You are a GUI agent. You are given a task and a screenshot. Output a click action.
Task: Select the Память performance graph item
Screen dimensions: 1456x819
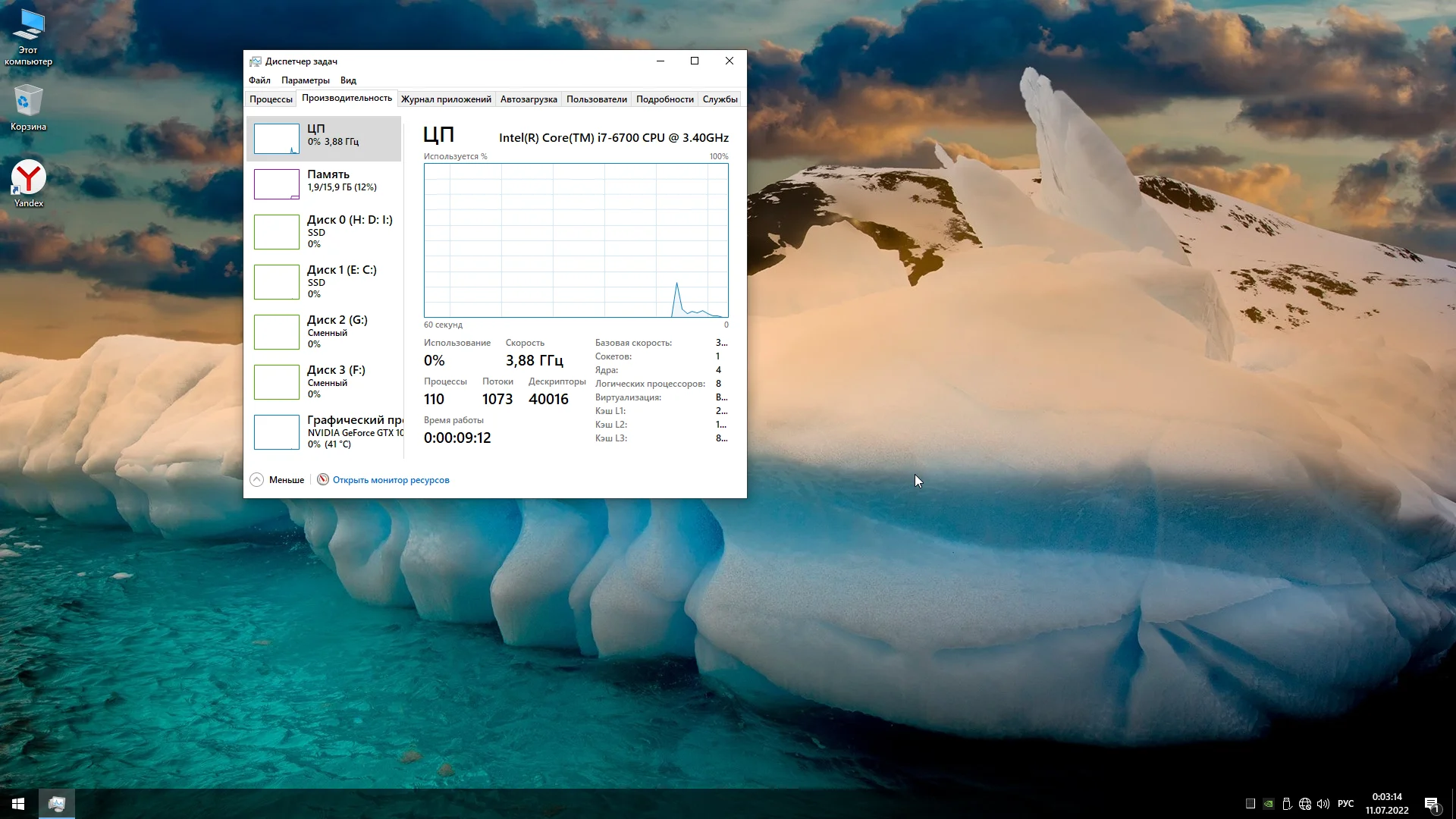(x=325, y=183)
